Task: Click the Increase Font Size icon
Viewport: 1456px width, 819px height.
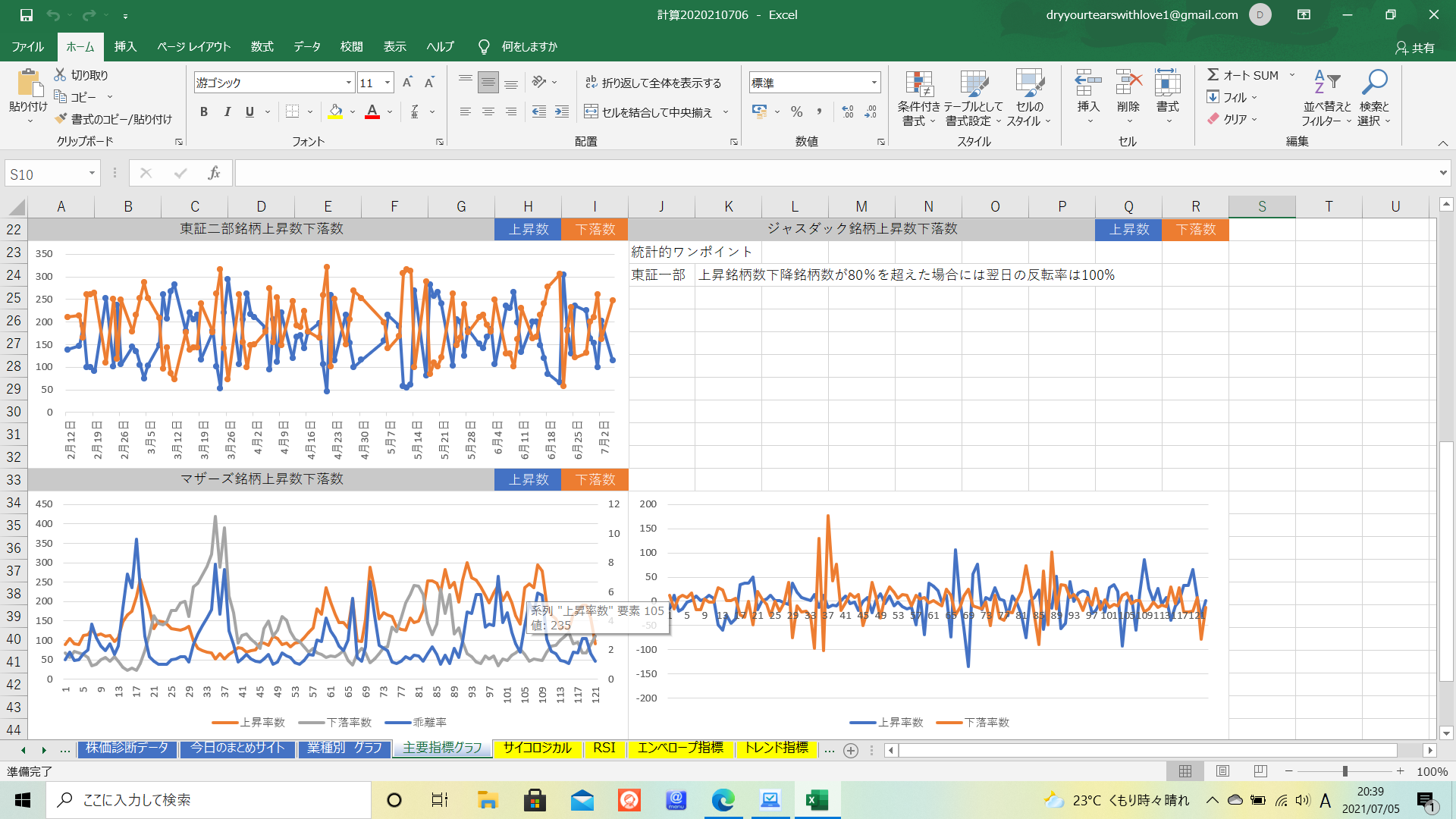Action: click(407, 83)
